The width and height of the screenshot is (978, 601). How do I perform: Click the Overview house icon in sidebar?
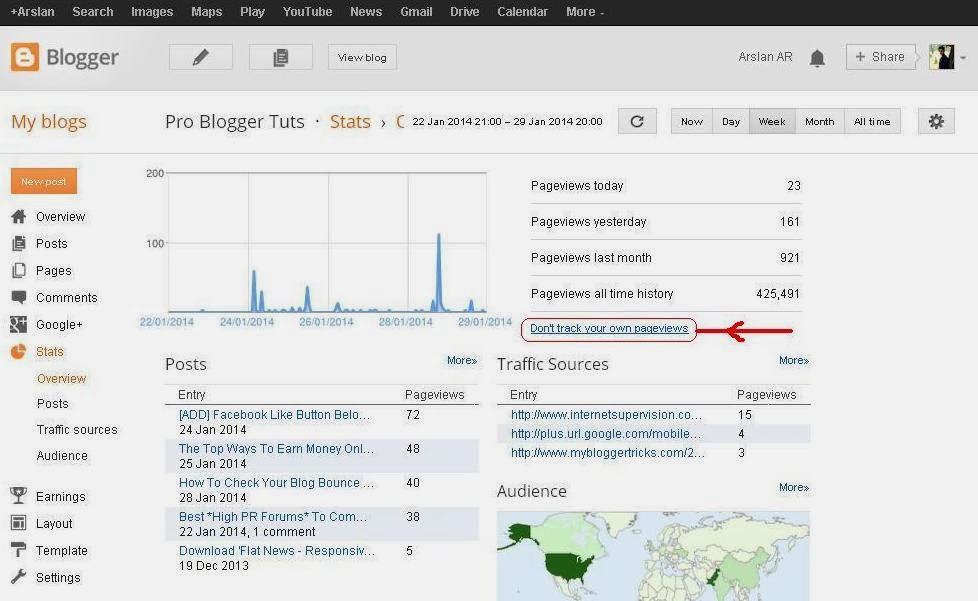click(x=19, y=216)
